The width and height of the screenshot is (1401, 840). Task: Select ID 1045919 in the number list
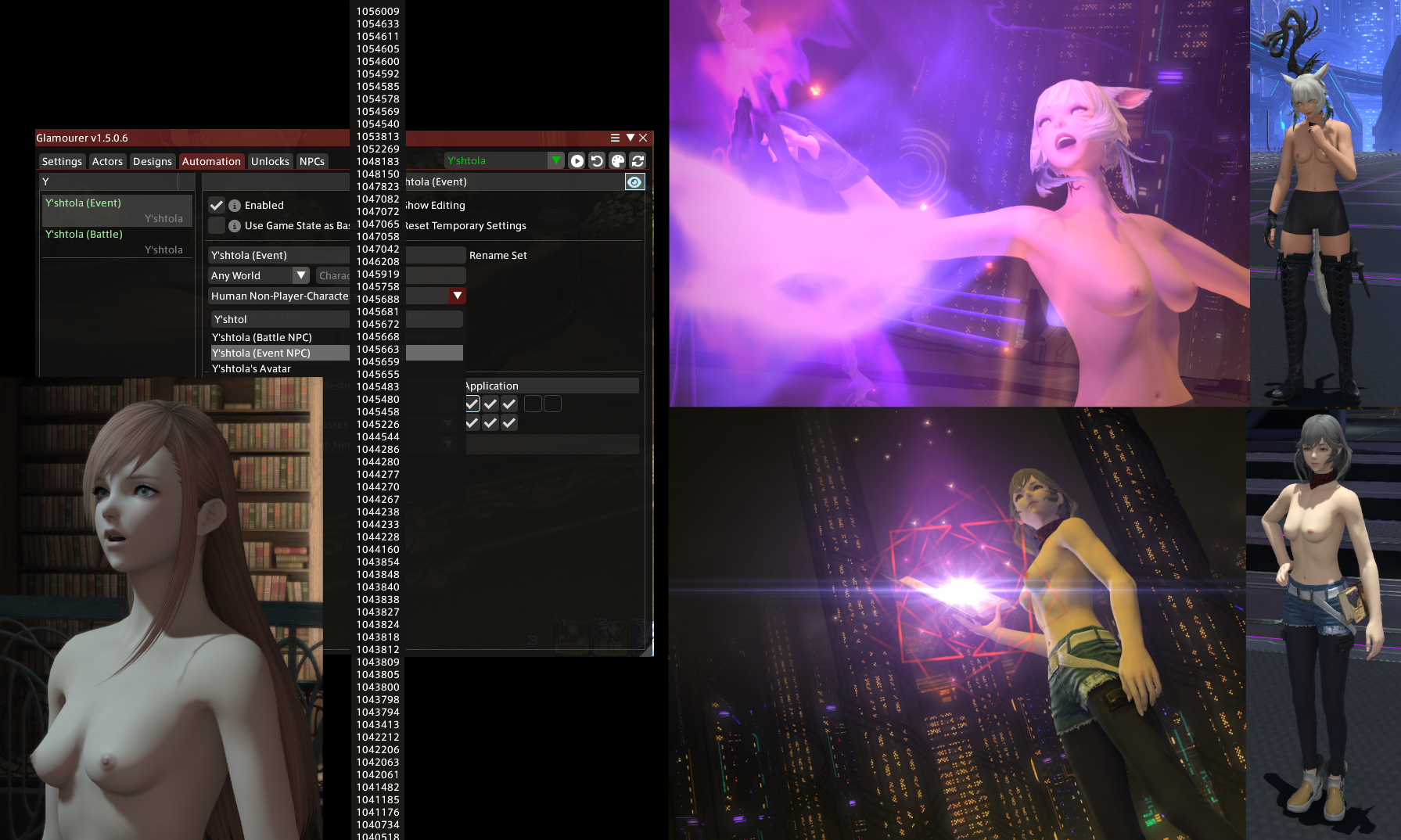click(378, 274)
